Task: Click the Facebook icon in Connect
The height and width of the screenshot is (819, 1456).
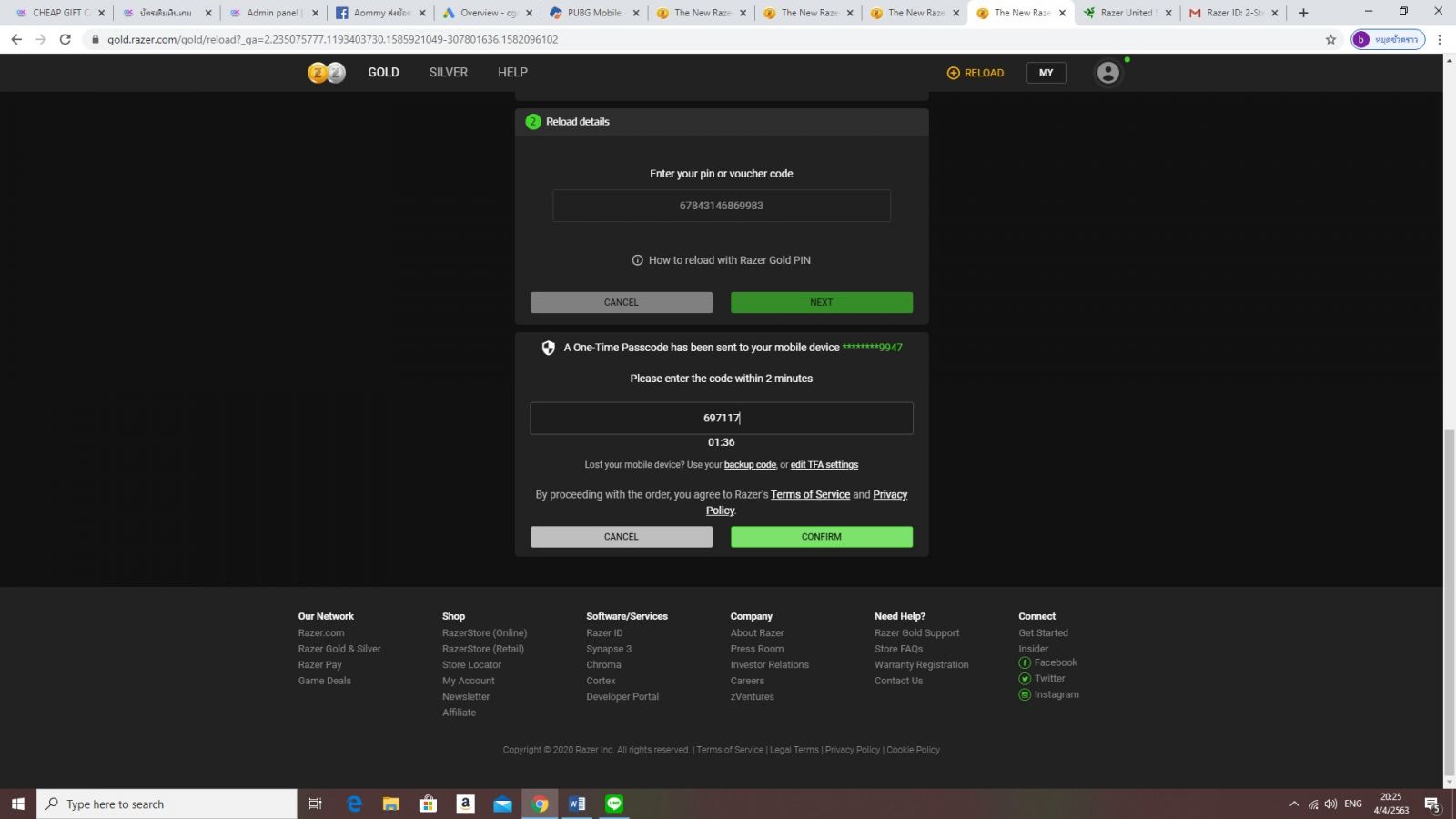Action: (1025, 663)
